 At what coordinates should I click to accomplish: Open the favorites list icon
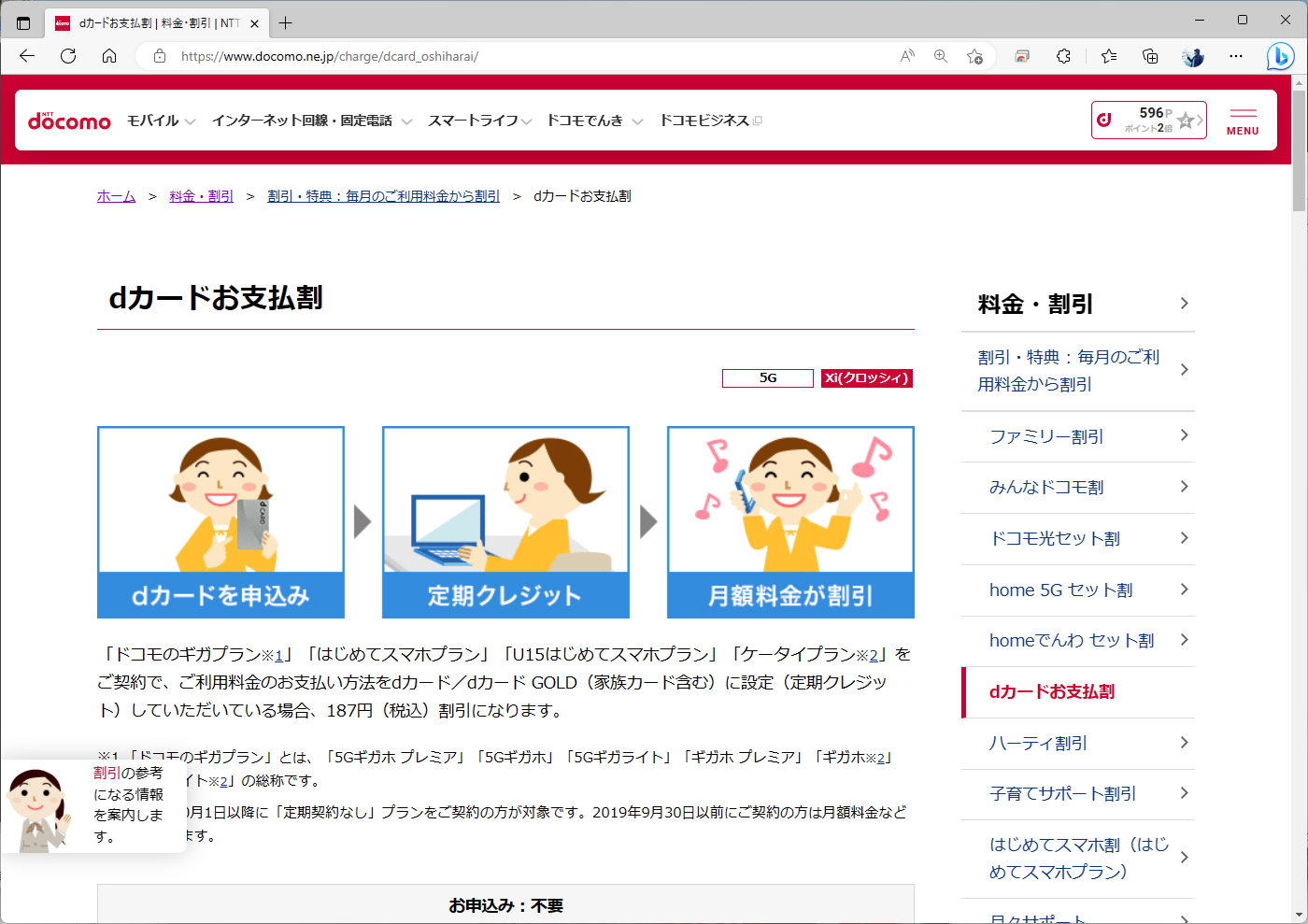1109,56
